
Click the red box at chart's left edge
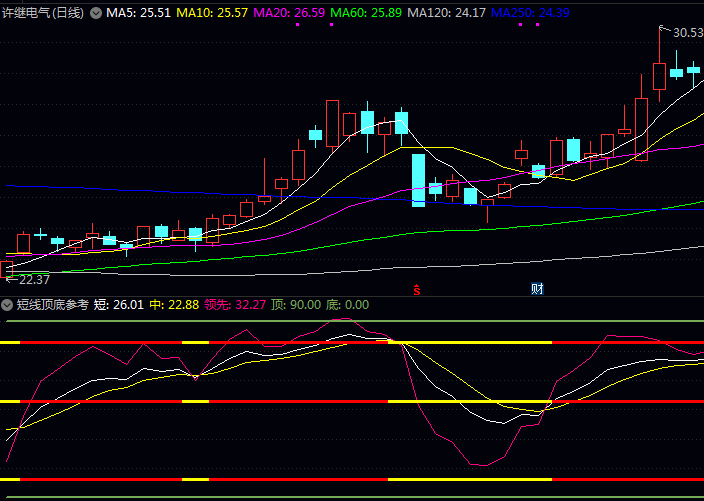pyautogui.click(x=8, y=267)
